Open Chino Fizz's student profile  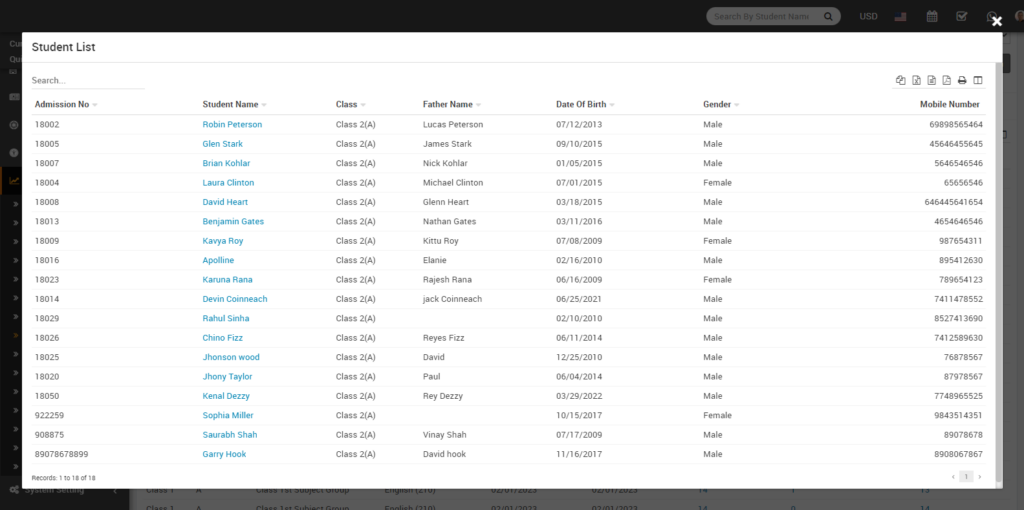coord(223,338)
